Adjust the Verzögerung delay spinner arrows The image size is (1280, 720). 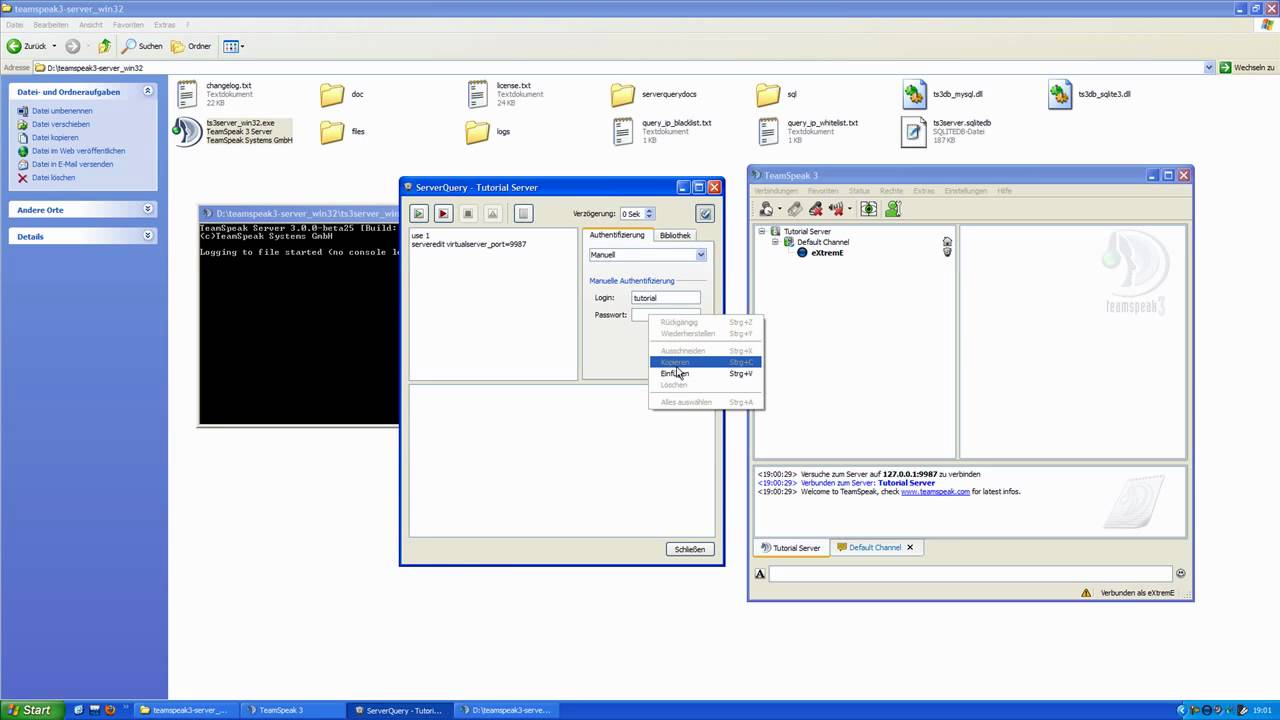[x=649, y=214]
